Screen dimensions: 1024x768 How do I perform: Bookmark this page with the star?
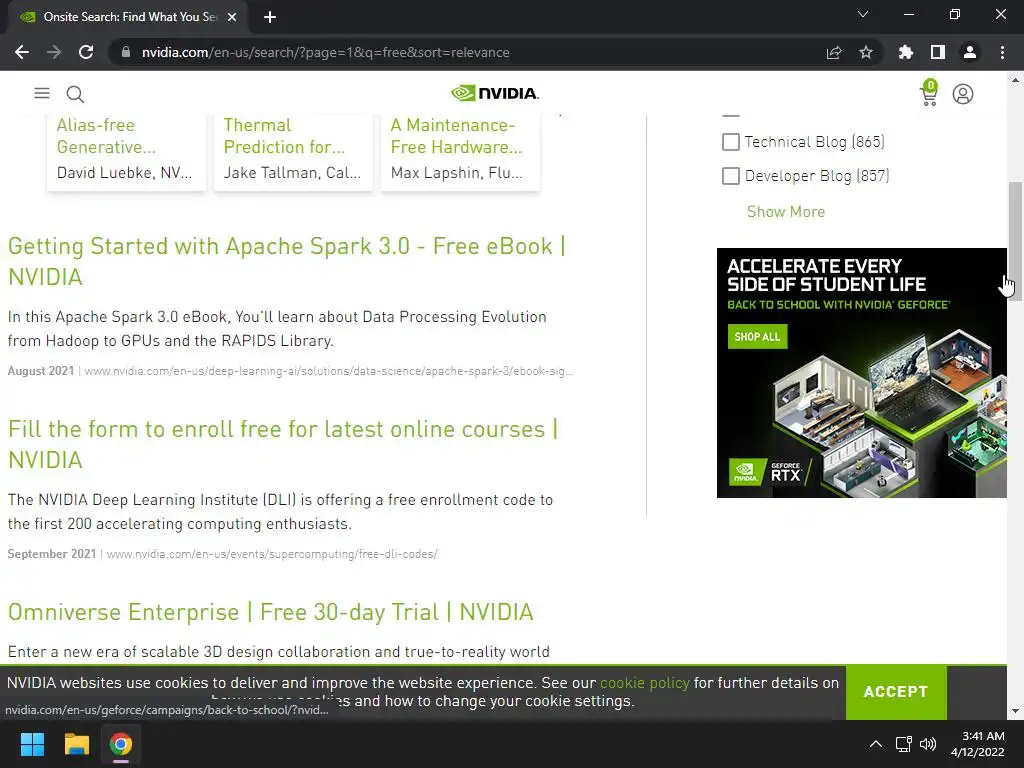click(x=866, y=52)
